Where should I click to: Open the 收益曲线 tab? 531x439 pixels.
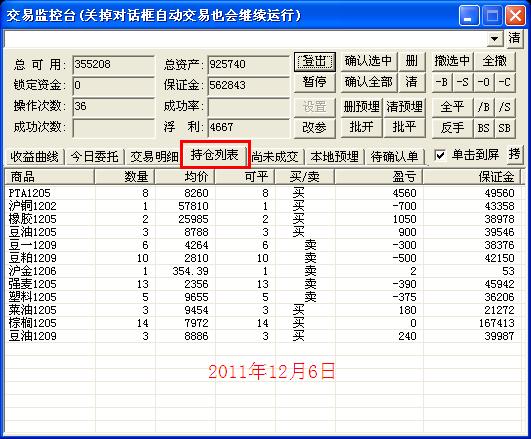[34, 157]
